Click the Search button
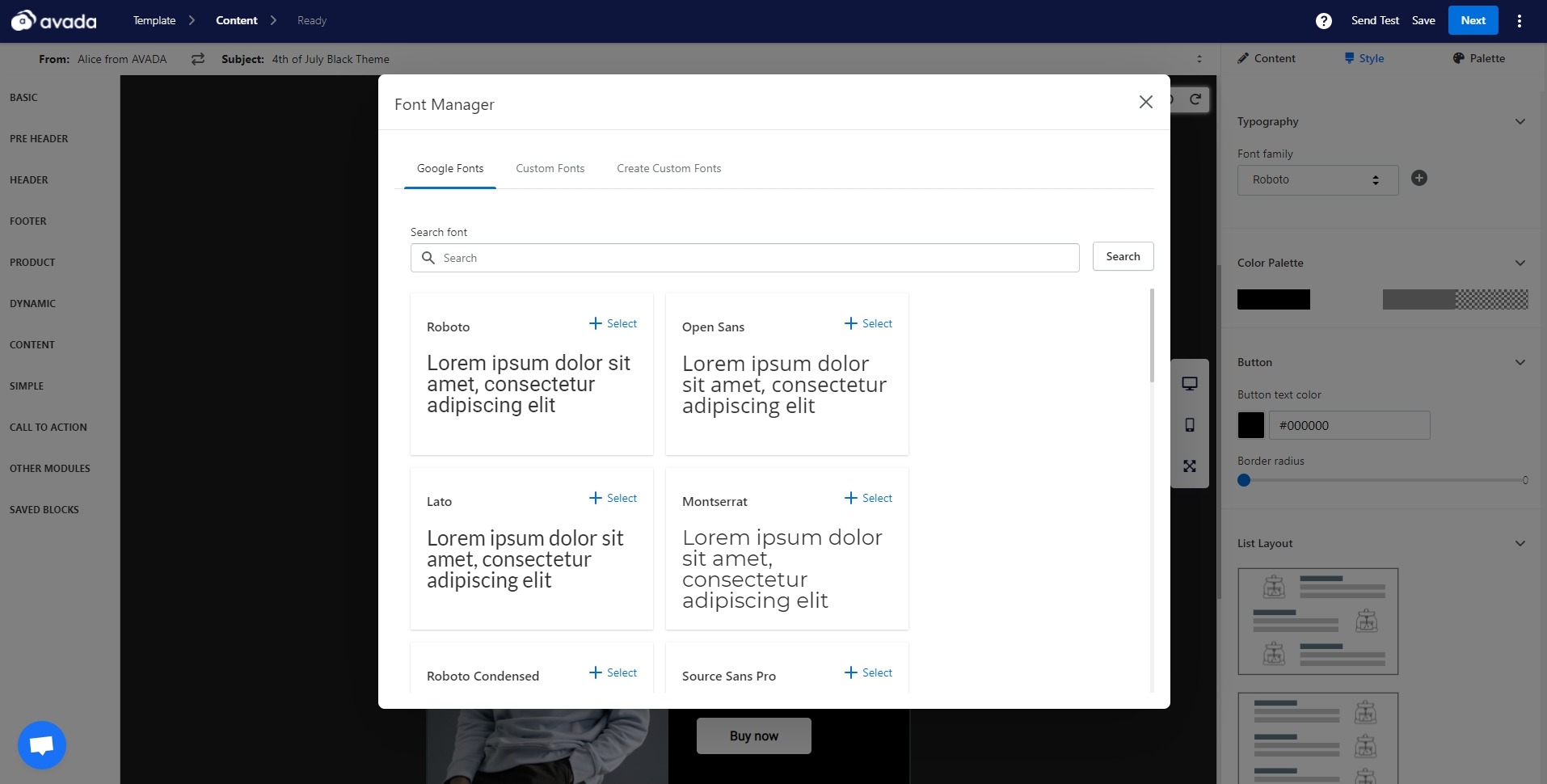Viewport: 1547px width, 784px height. pos(1122,257)
